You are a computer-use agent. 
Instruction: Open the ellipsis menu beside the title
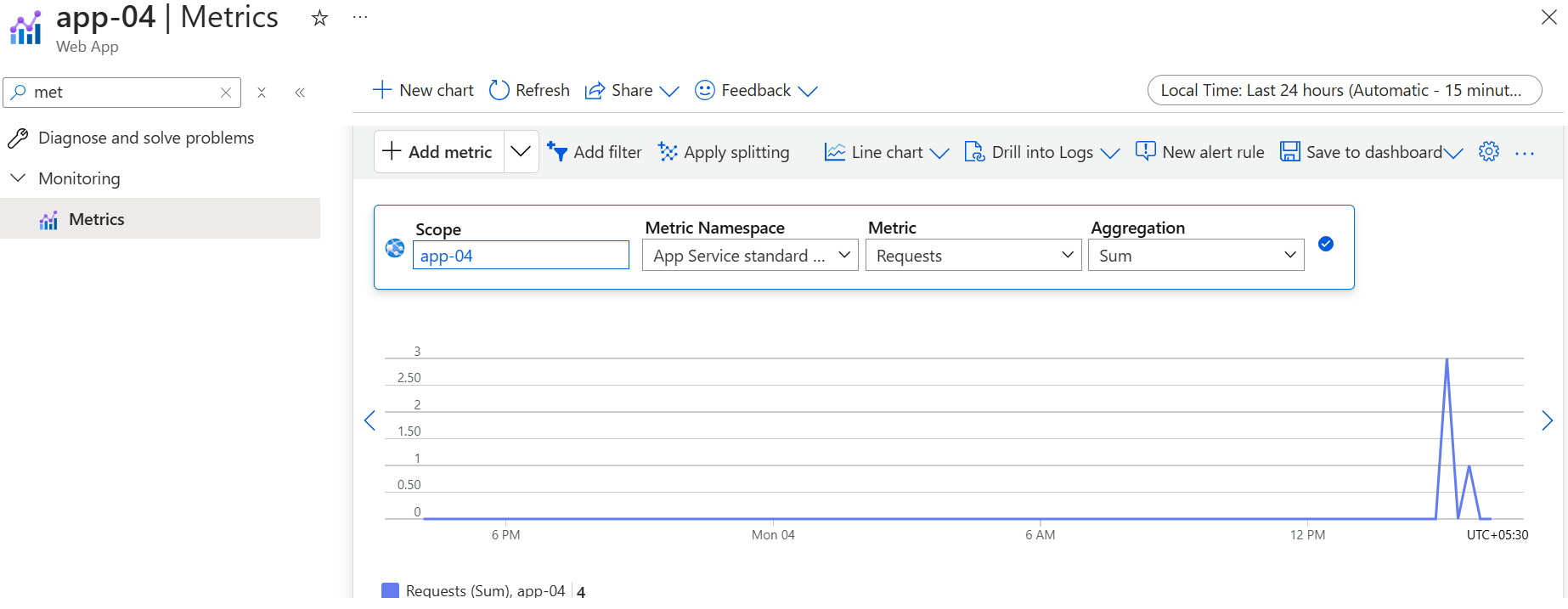[x=360, y=17]
